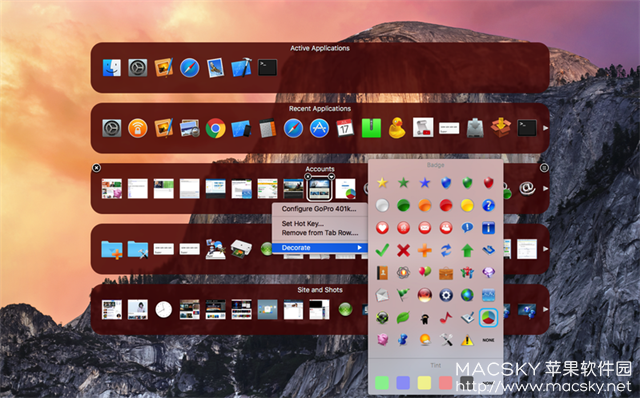This screenshot has height=398, width=640.
Task: Choose the blue shield badge
Action: point(446,182)
